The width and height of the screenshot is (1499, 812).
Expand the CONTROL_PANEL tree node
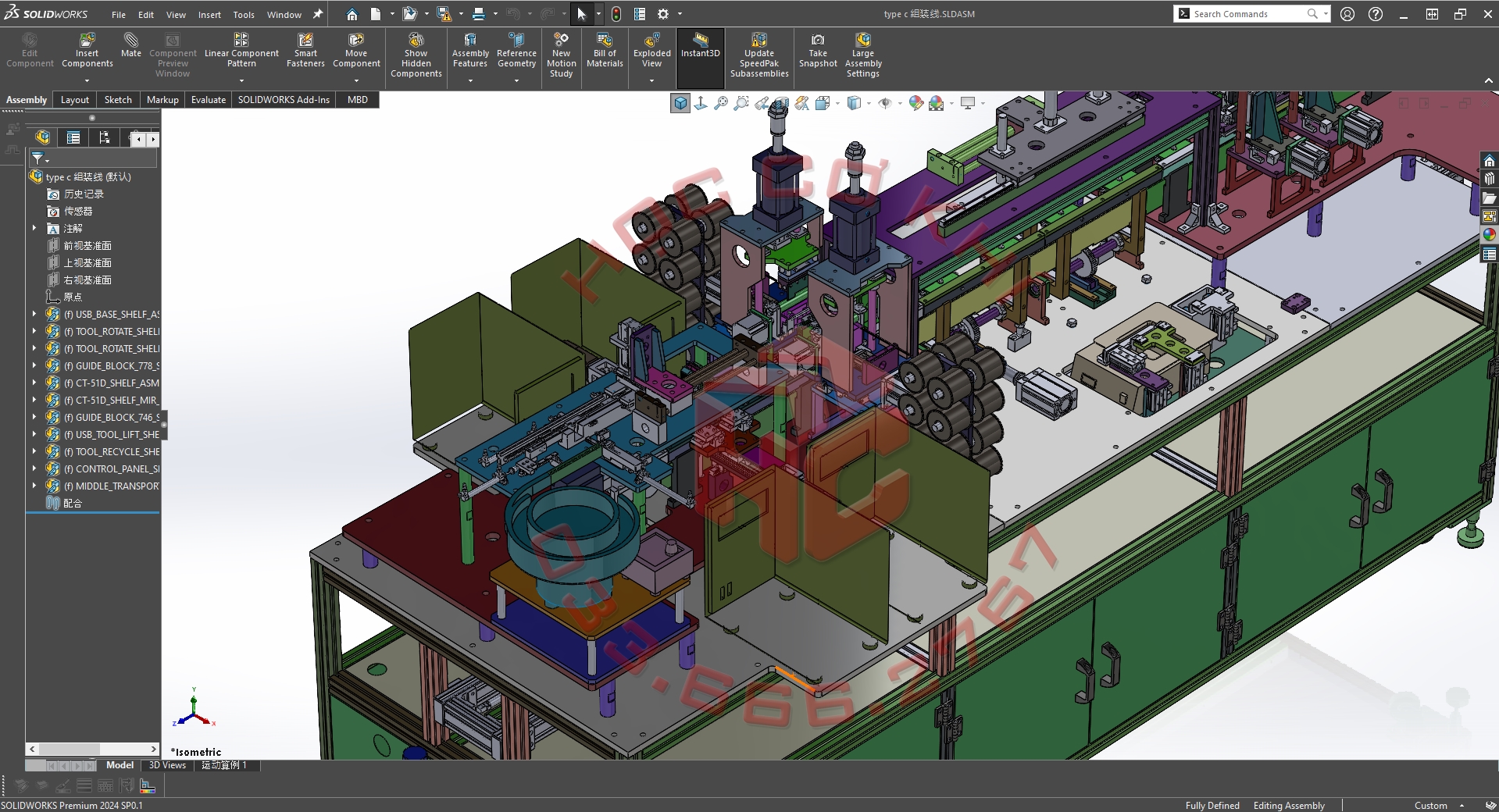click(34, 468)
